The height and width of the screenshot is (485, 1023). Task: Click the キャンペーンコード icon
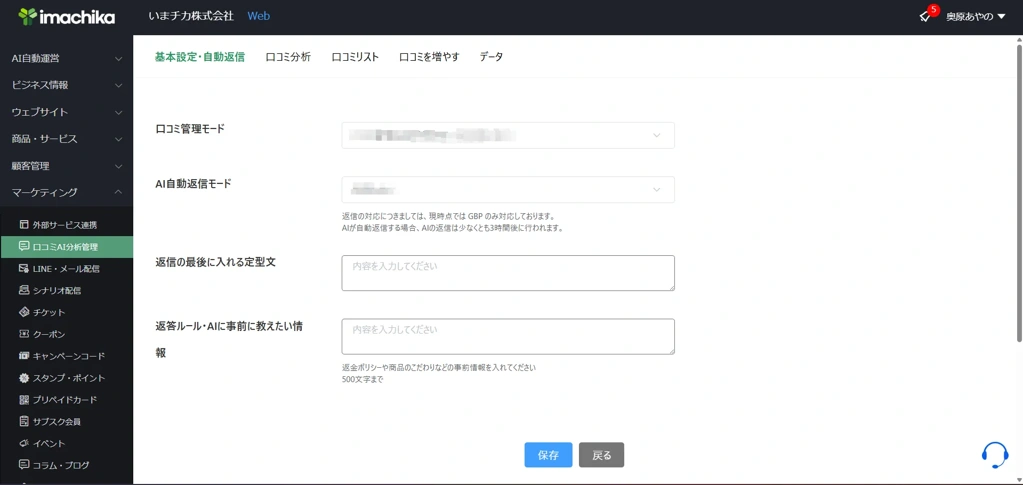click(24, 356)
